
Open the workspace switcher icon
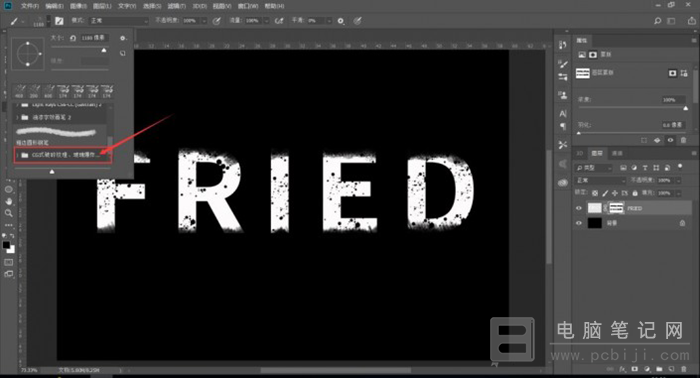click(x=671, y=21)
